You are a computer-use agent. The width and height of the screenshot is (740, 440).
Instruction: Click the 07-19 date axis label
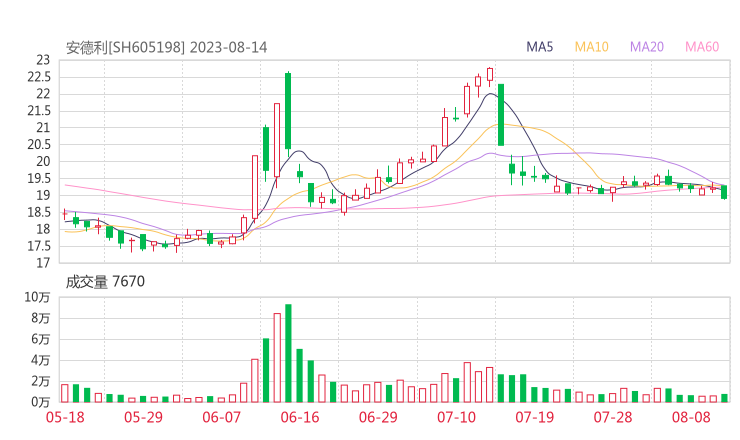[x=534, y=417]
